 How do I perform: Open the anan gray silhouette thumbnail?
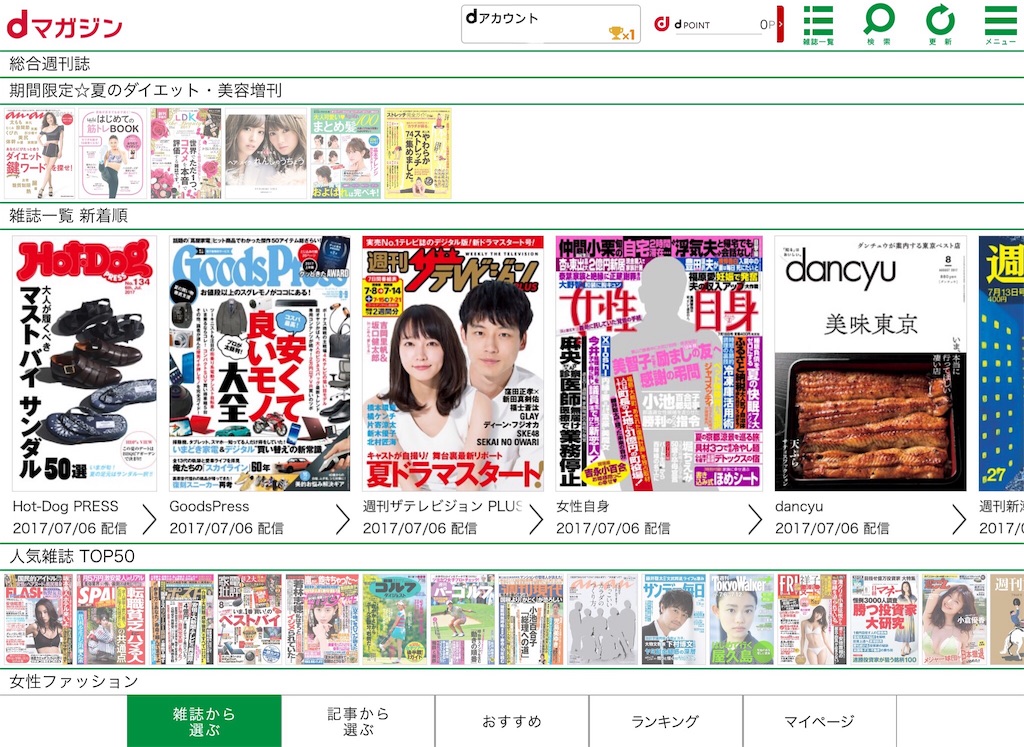pos(602,620)
